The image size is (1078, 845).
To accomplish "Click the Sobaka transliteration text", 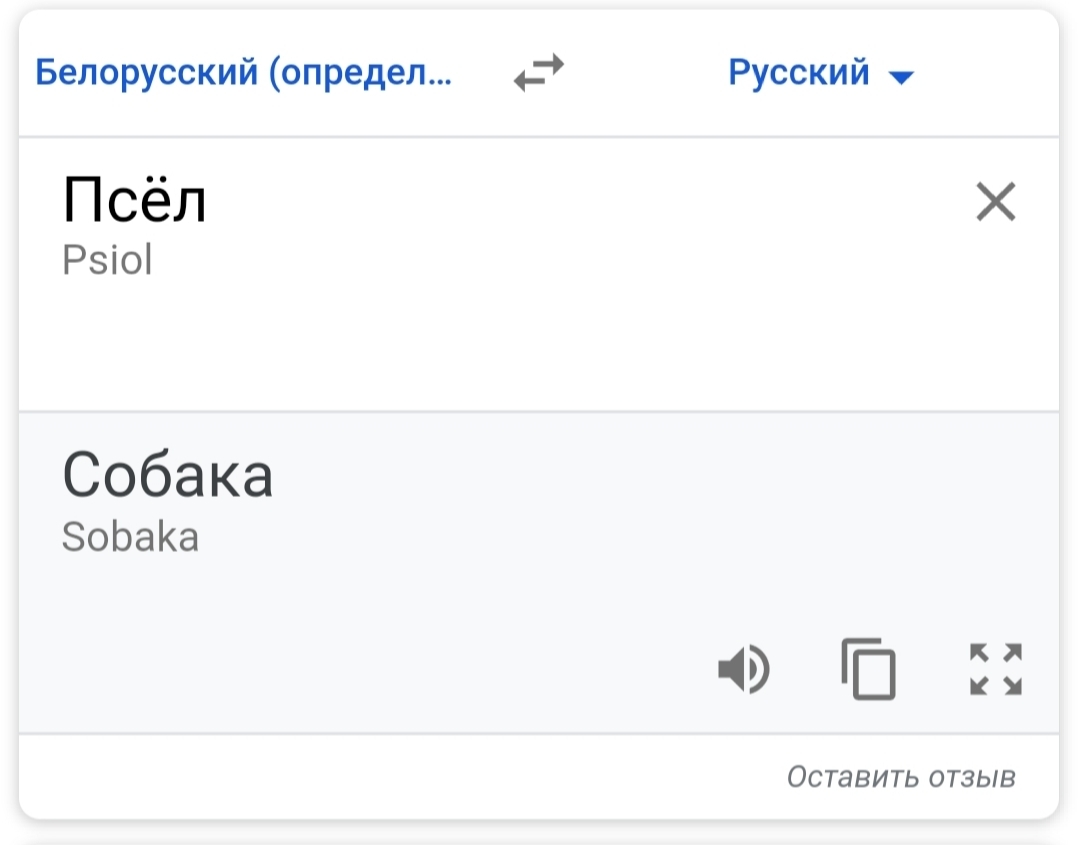I will tap(131, 537).
